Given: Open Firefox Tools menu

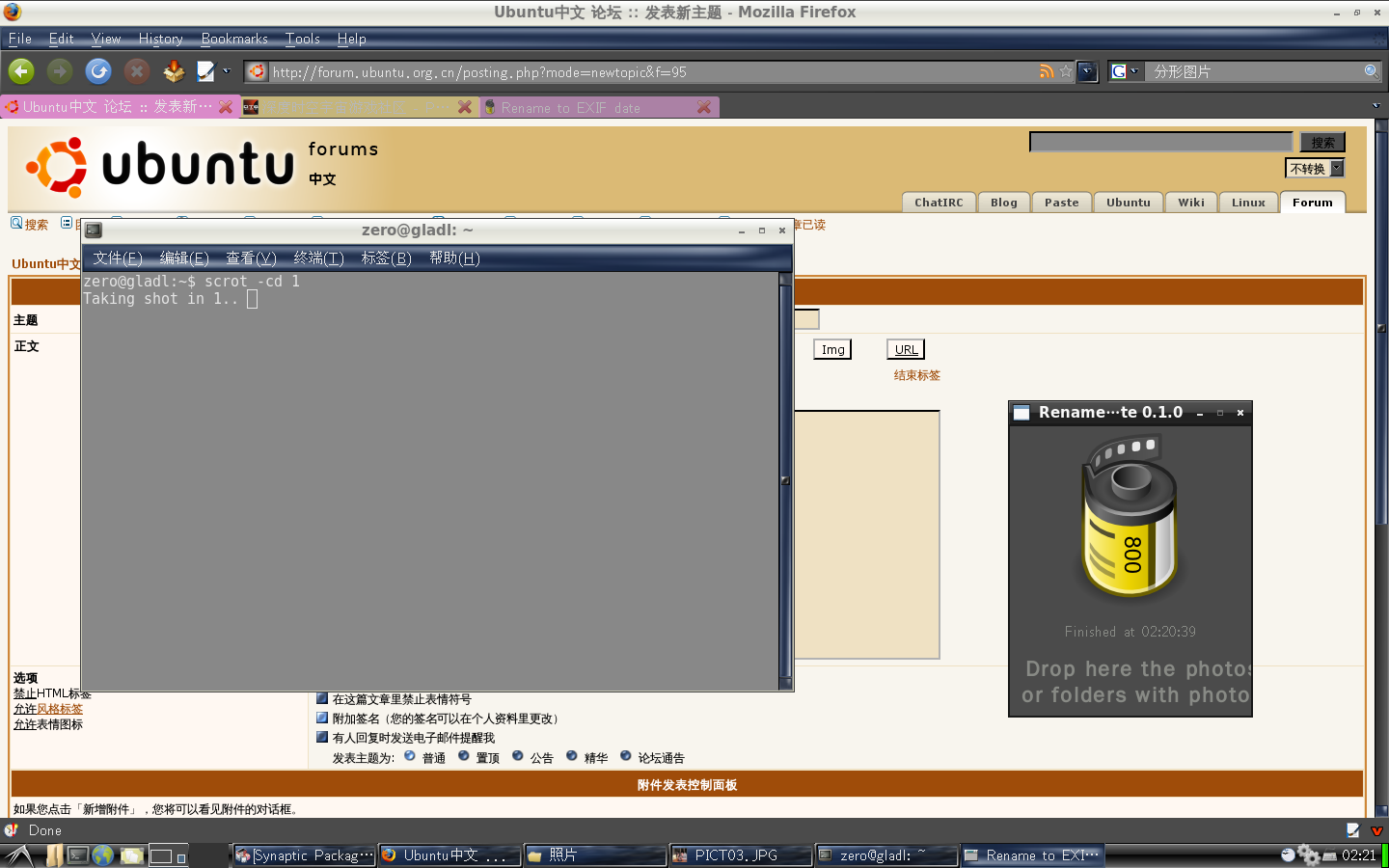Looking at the screenshot, I should pyautogui.click(x=302, y=39).
